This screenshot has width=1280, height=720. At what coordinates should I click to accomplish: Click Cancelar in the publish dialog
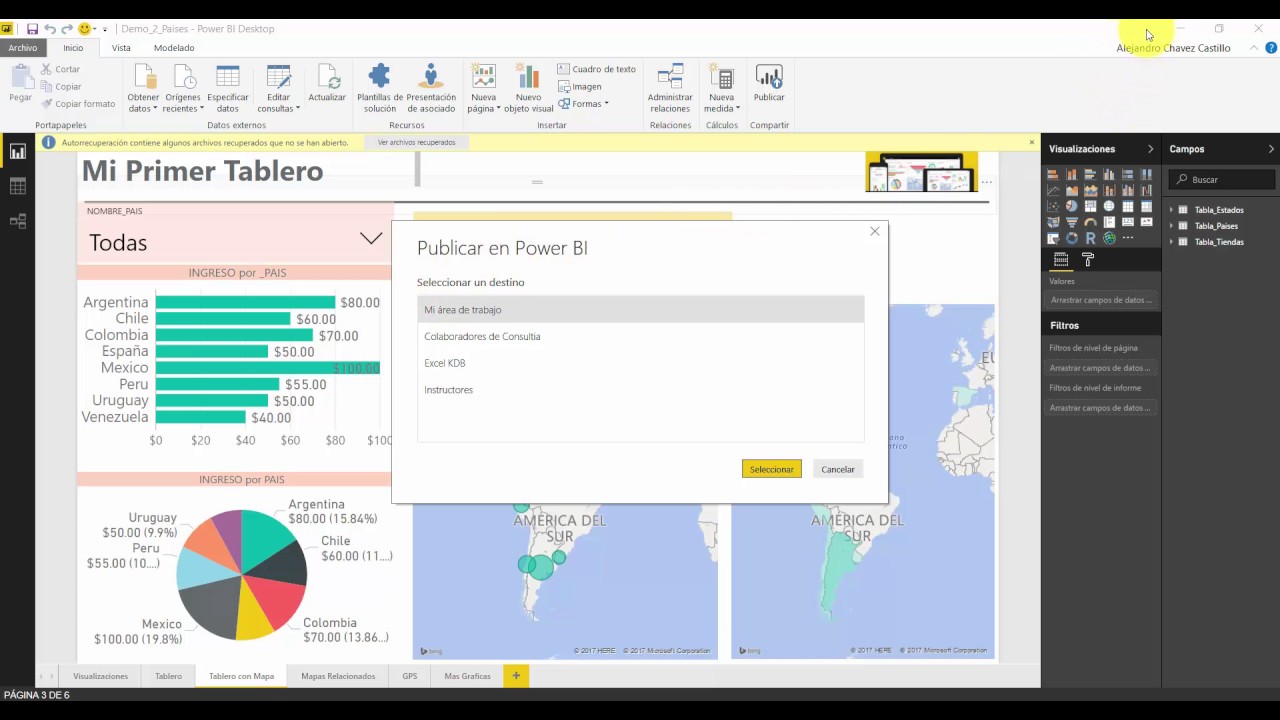pyautogui.click(x=838, y=469)
